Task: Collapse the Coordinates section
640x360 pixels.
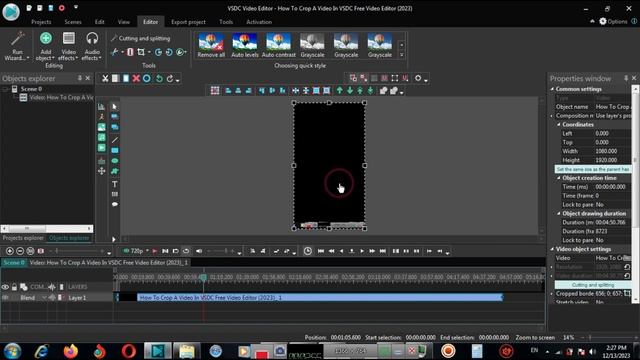Action: (x=559, y=124)
